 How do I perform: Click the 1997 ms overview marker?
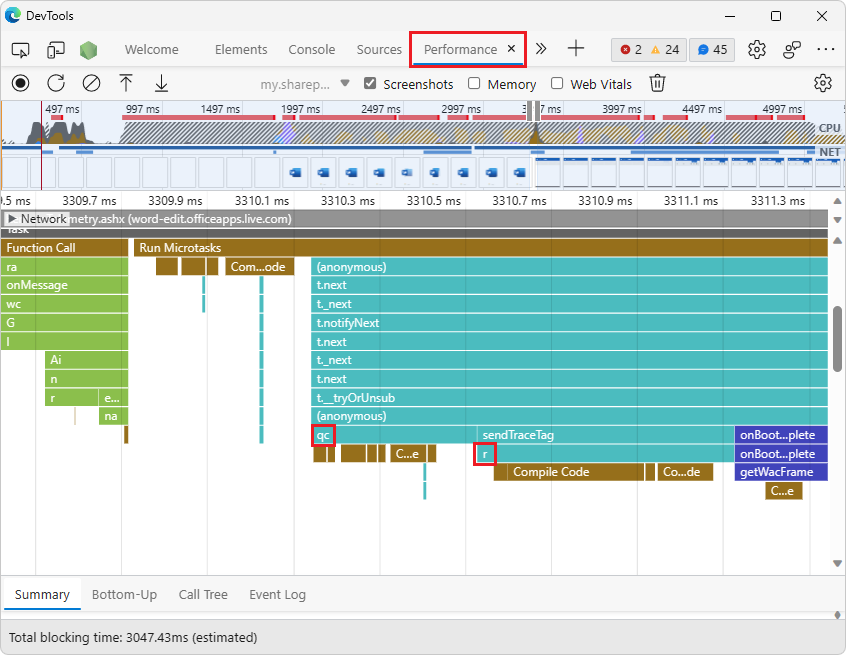pyautogui.click(x=301, y=109)
